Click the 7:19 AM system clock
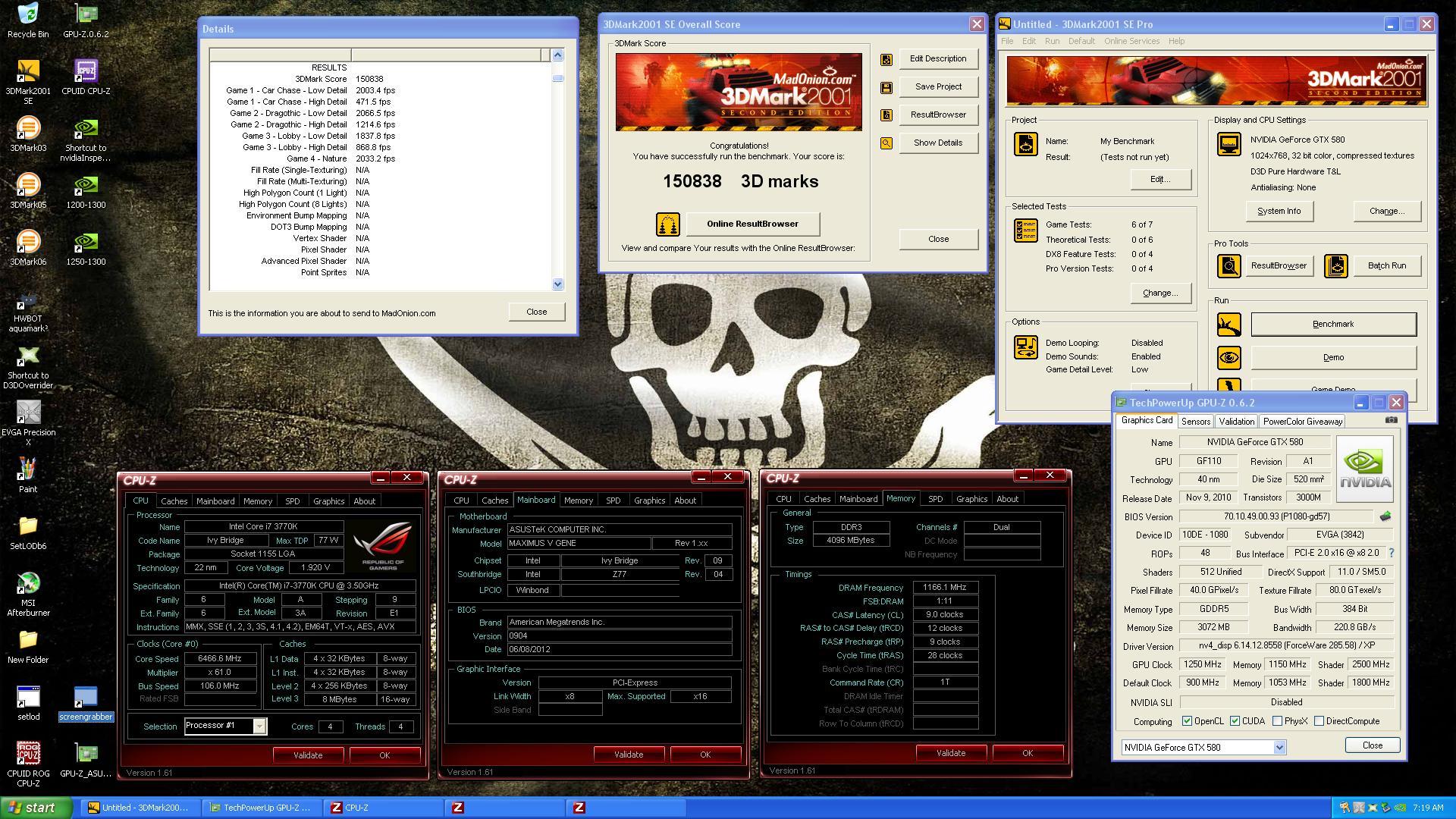This screenshot has width=1456, height=819. (x=1428, y=808)
